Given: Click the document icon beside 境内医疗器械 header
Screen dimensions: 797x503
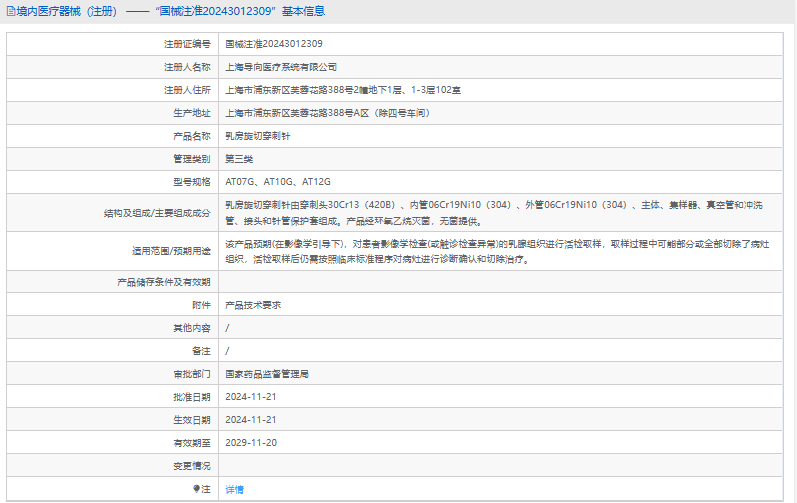Looking at the screenshot, I should pyautogui.click(x=11, y=11).
